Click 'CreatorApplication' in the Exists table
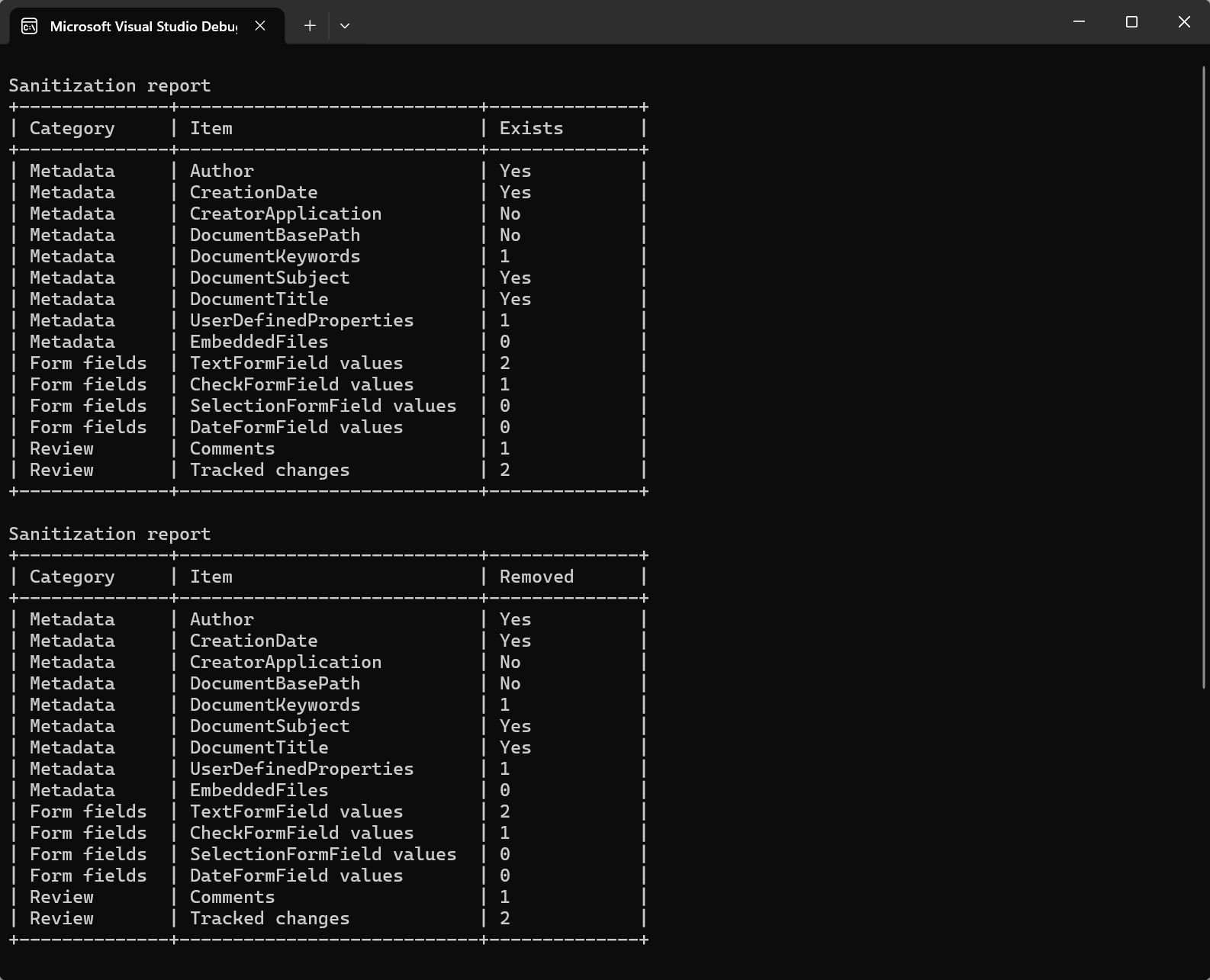Viewport: 1210px width, 980px height. [286, 214]
